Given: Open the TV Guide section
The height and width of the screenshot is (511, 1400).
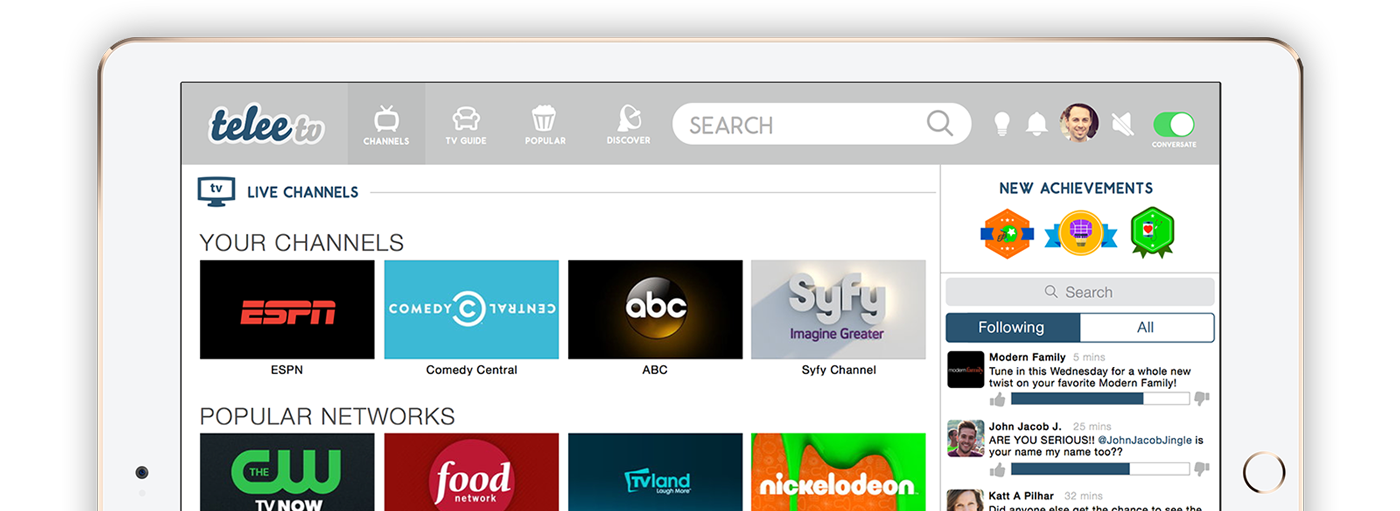Looking at the screenshot, I should tap(466, 124).
